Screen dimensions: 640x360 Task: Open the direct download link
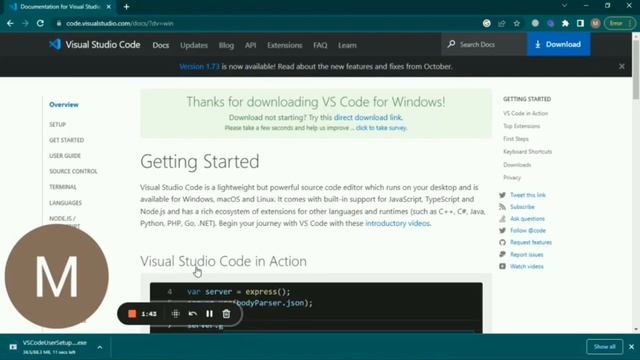[x=368, y=118]
